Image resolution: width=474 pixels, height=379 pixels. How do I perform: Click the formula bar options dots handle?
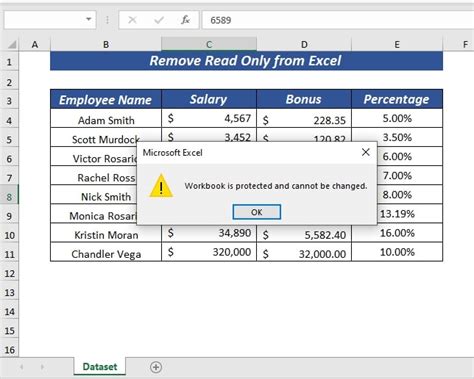click(x=107, y=20)
